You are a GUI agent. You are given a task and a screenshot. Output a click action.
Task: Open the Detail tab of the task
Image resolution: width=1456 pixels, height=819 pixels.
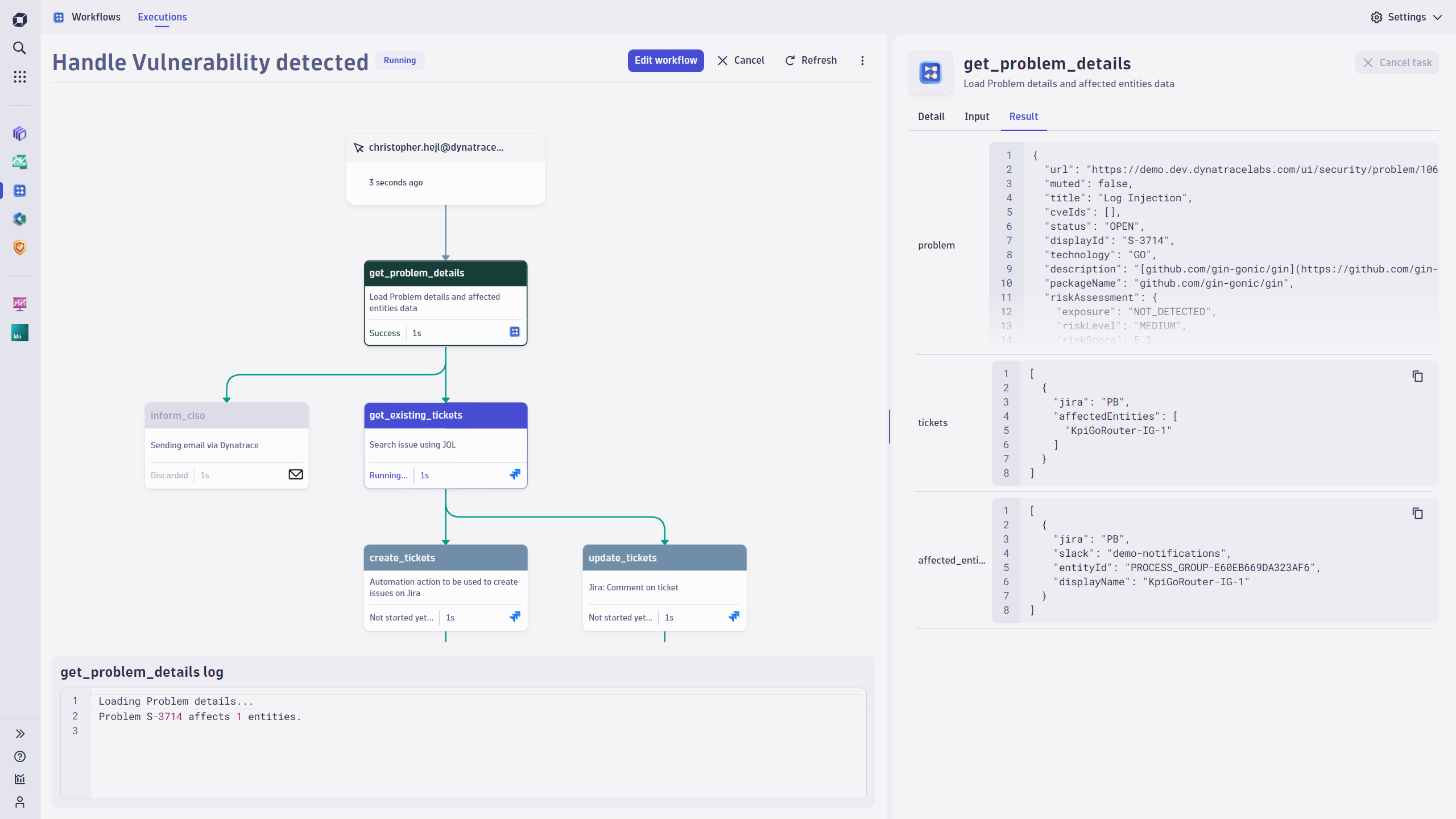pyautogui.click(x=931, y=117)
